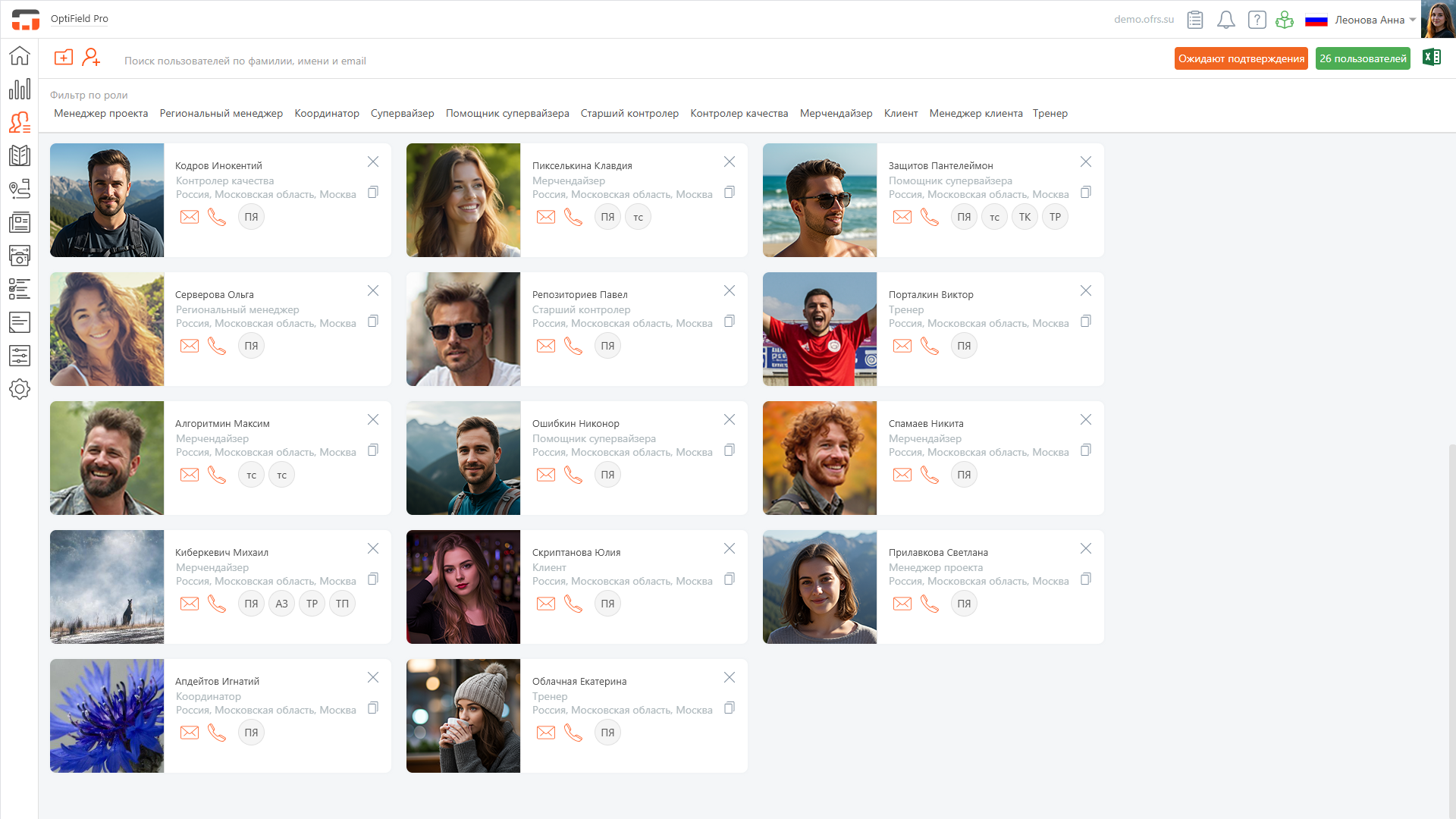
Task: Toggle the Тренер role filter
Action: (1050, 113)
